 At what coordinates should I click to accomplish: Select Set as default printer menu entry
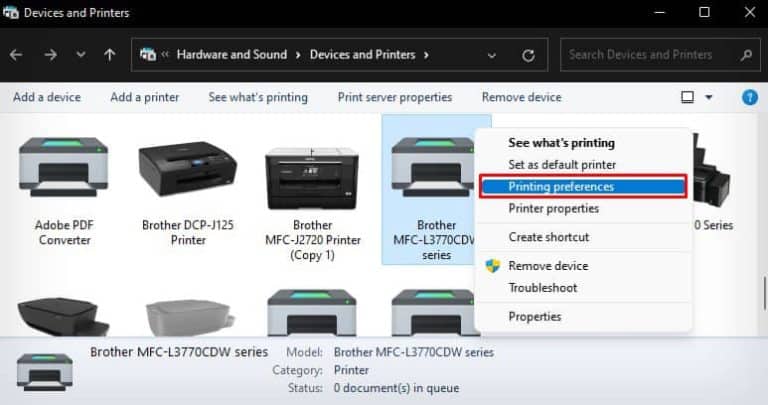click(561, 164)
